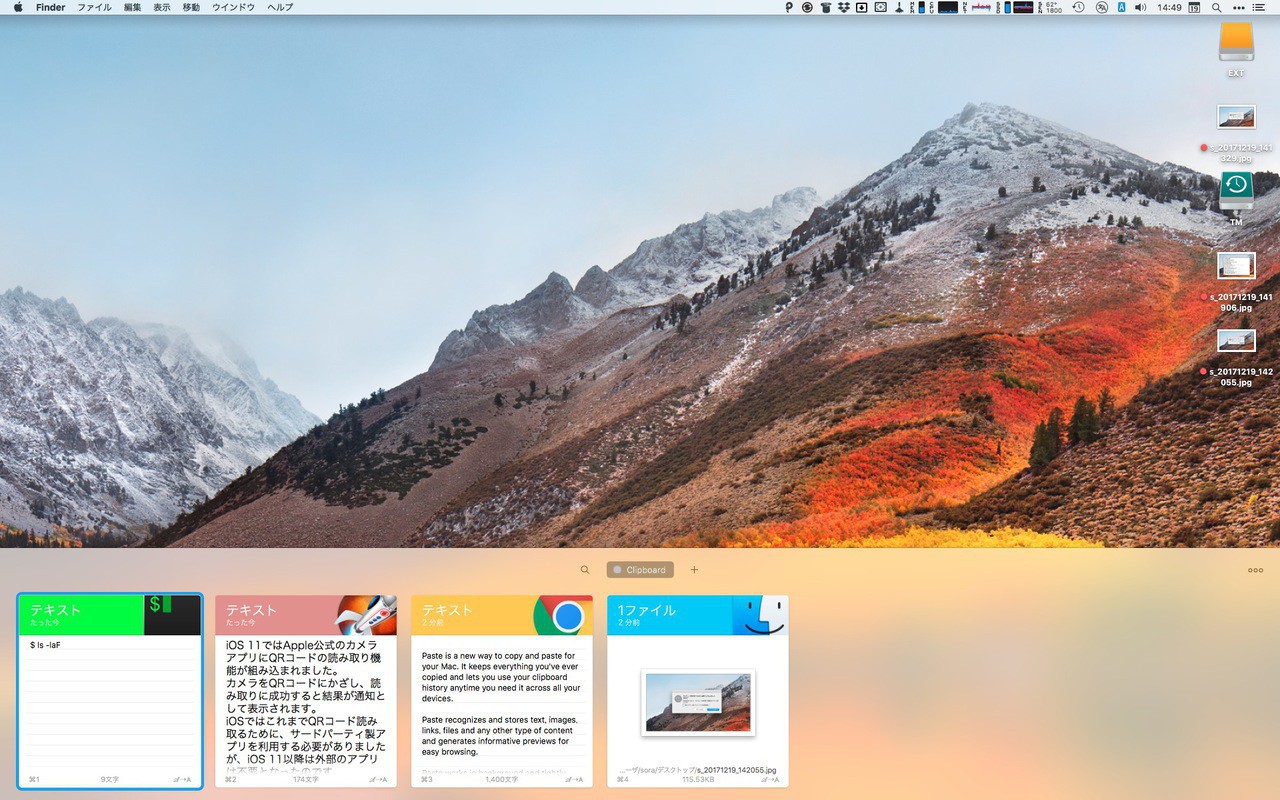Click the Dropbox menu bar icon
This screenshot has width=1280, height=800.
[x=843, y=7]
